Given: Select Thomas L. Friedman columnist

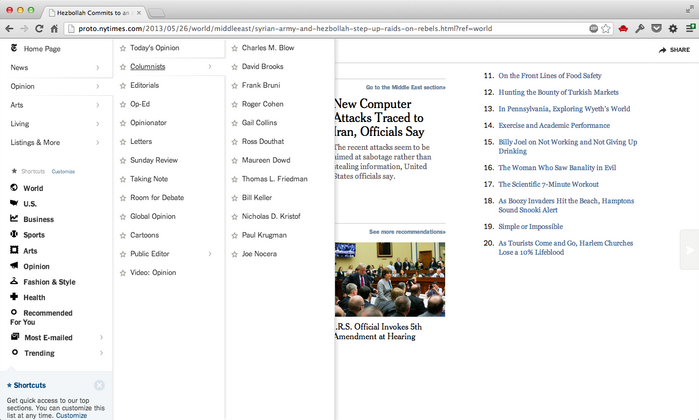Looking at the screenshot, I should [275, 179].
